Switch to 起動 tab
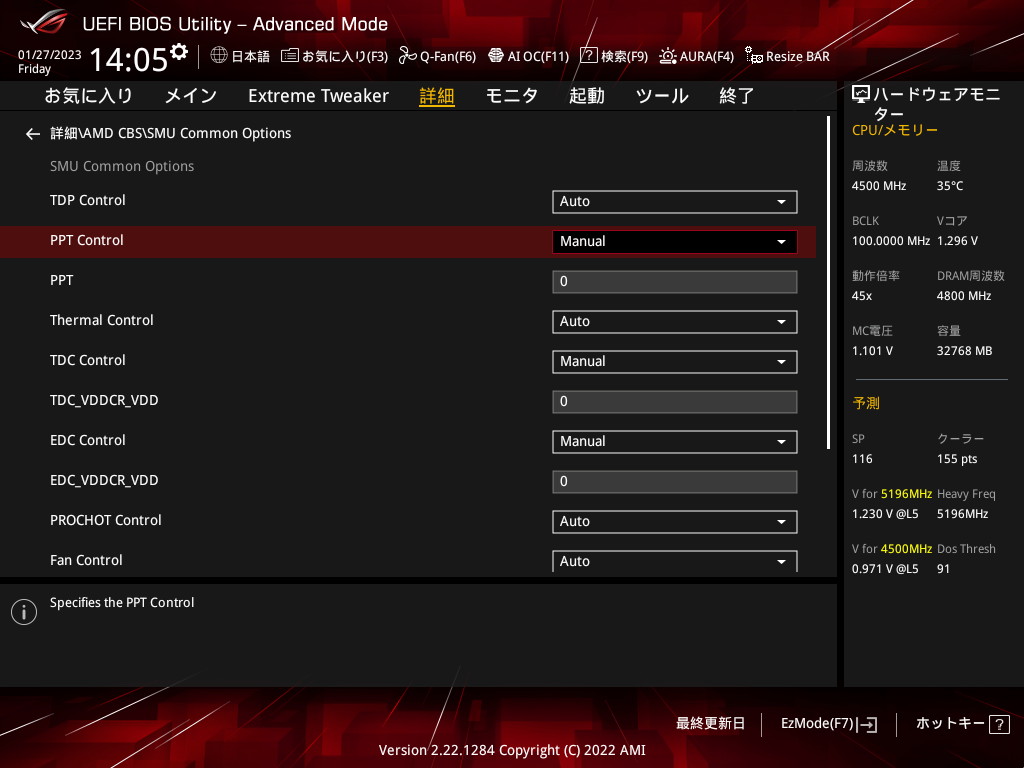The height and width of the screenshot is (768, 1024). point(586,96)
